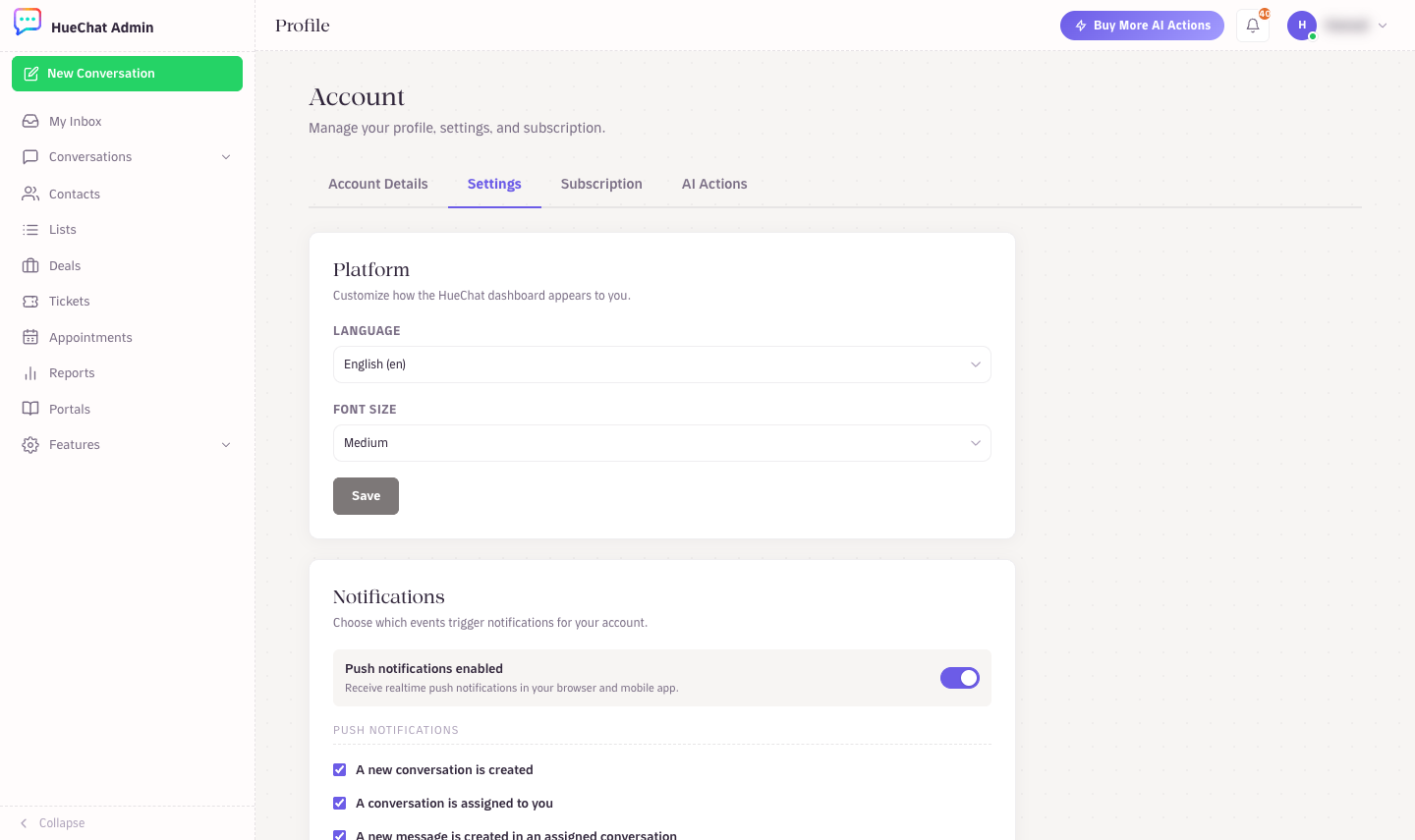Open the Language dropdown
This screenshot has width=1415, height=840.
pos(662,364)
